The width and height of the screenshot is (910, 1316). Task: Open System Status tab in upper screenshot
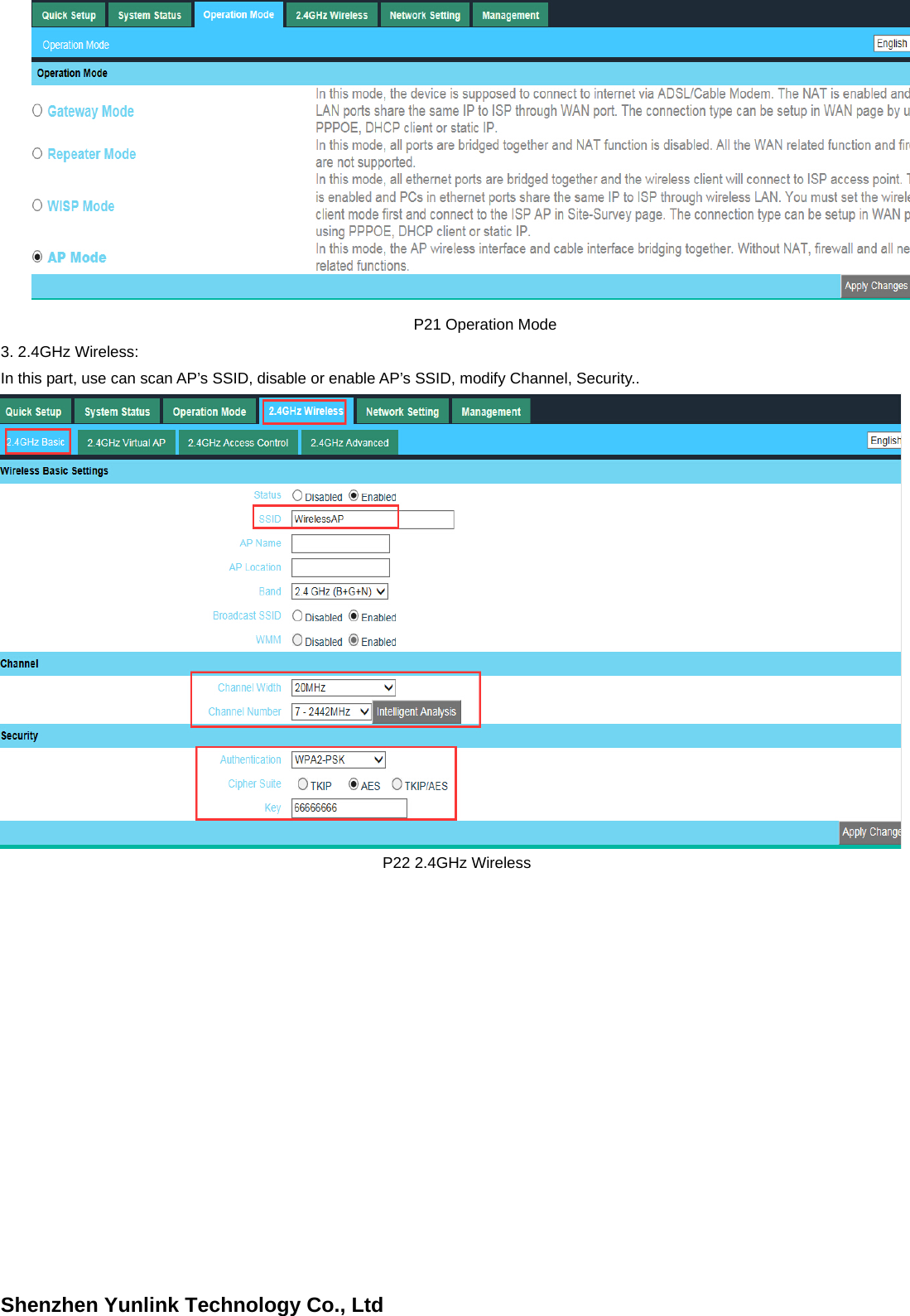pyautogui.click(x=150, y=15)
